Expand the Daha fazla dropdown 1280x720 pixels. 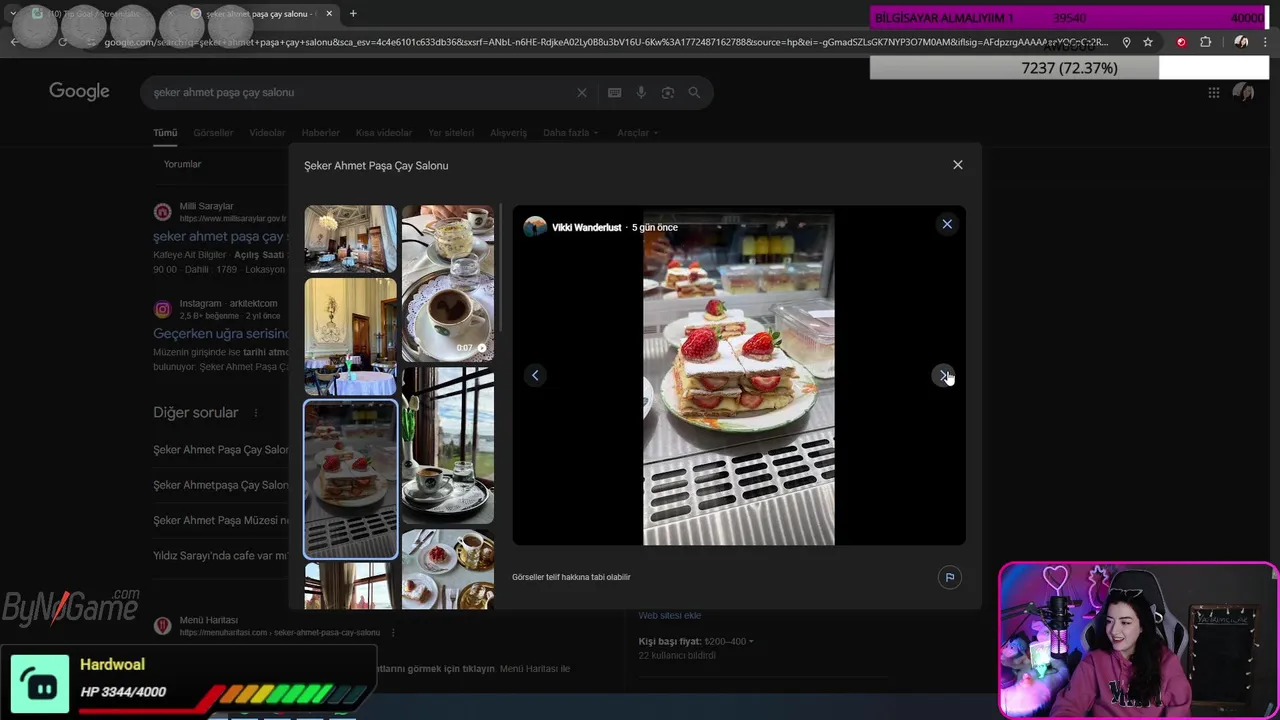(570, 132)
